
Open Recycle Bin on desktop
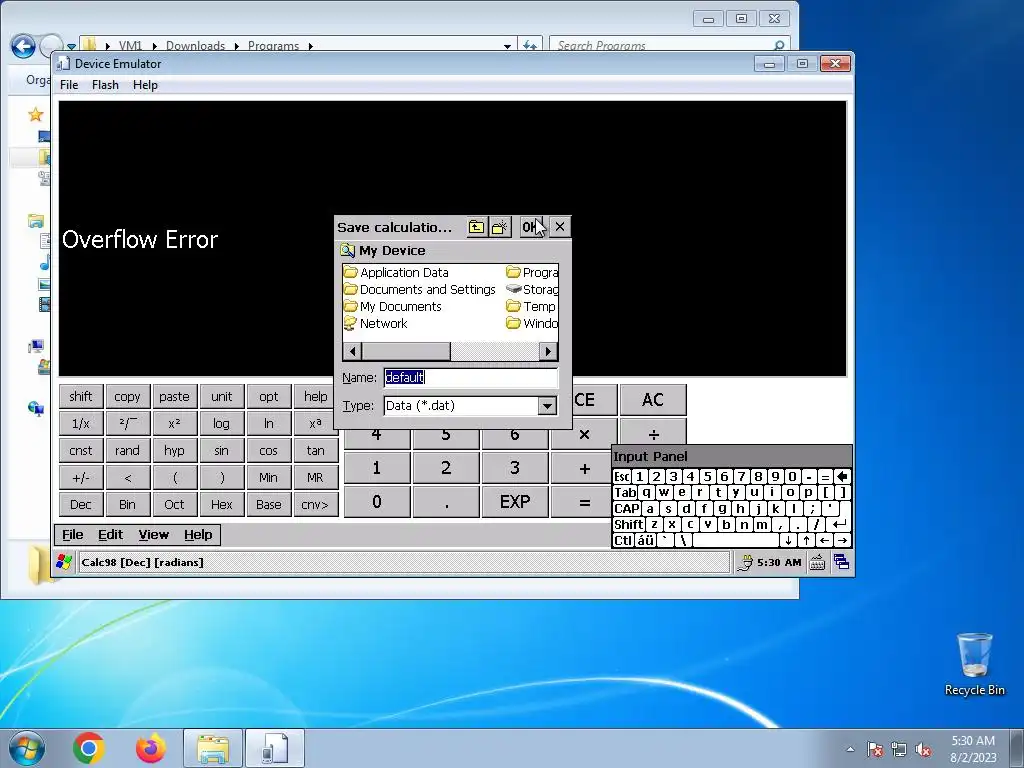[x=974, y=664]
